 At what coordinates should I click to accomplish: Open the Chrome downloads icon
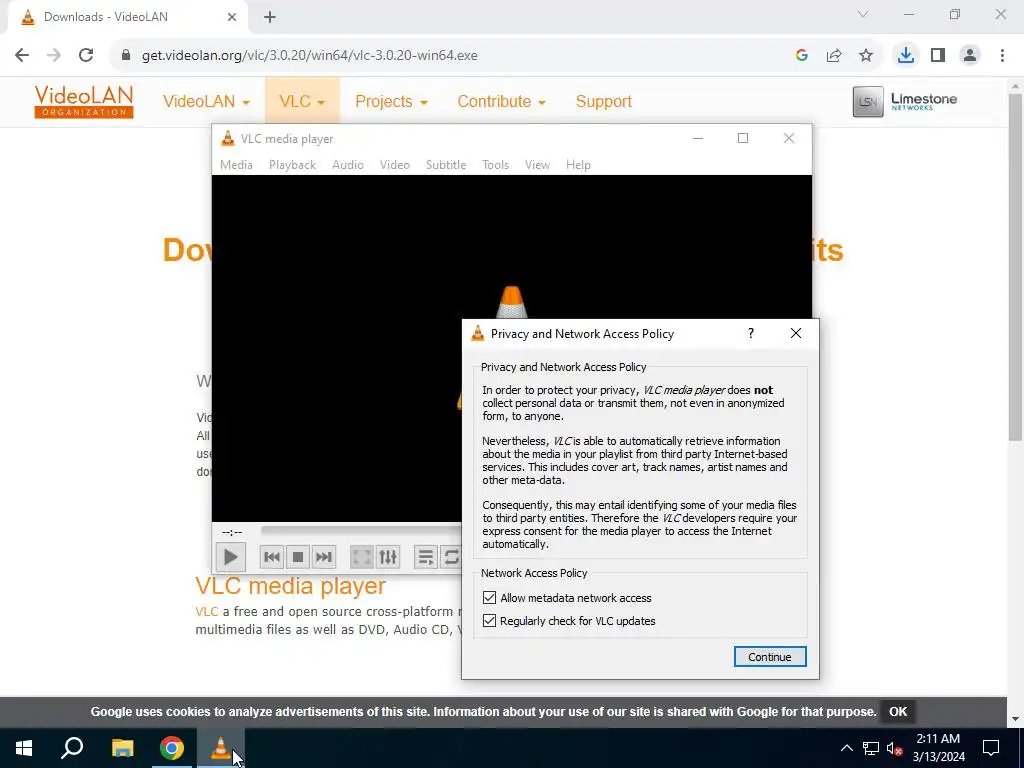click(x=906, y=56)
